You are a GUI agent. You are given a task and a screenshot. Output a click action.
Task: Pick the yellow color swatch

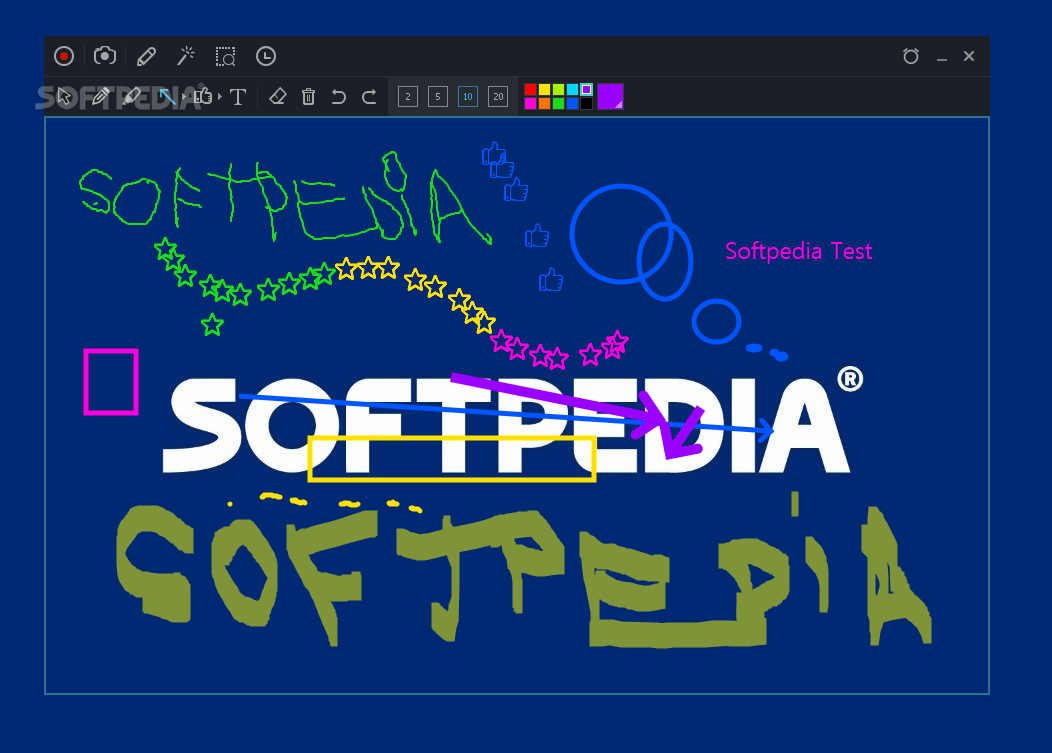click(545, 89)
